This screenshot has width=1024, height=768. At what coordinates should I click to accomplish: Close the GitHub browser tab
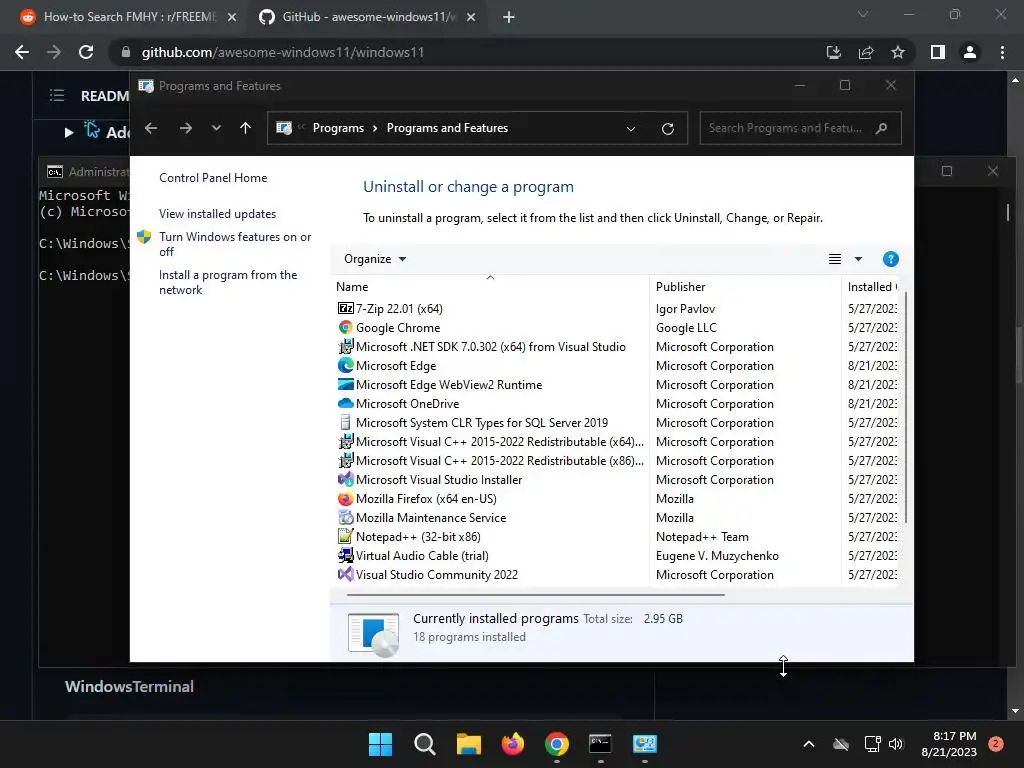pyautogui.click(x=471, y=18)
